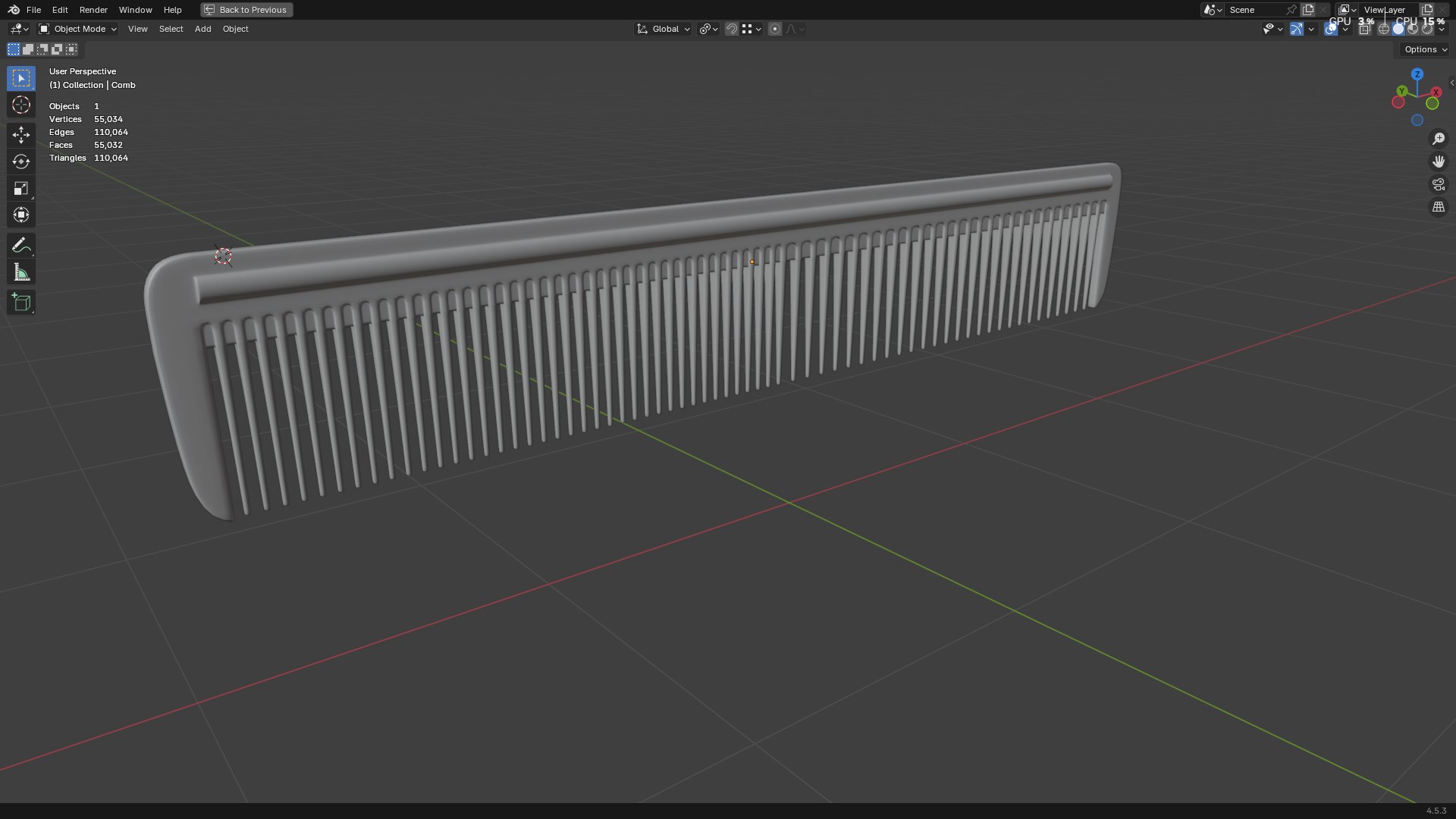
Task: Open the Render menu
Action: 93,10
